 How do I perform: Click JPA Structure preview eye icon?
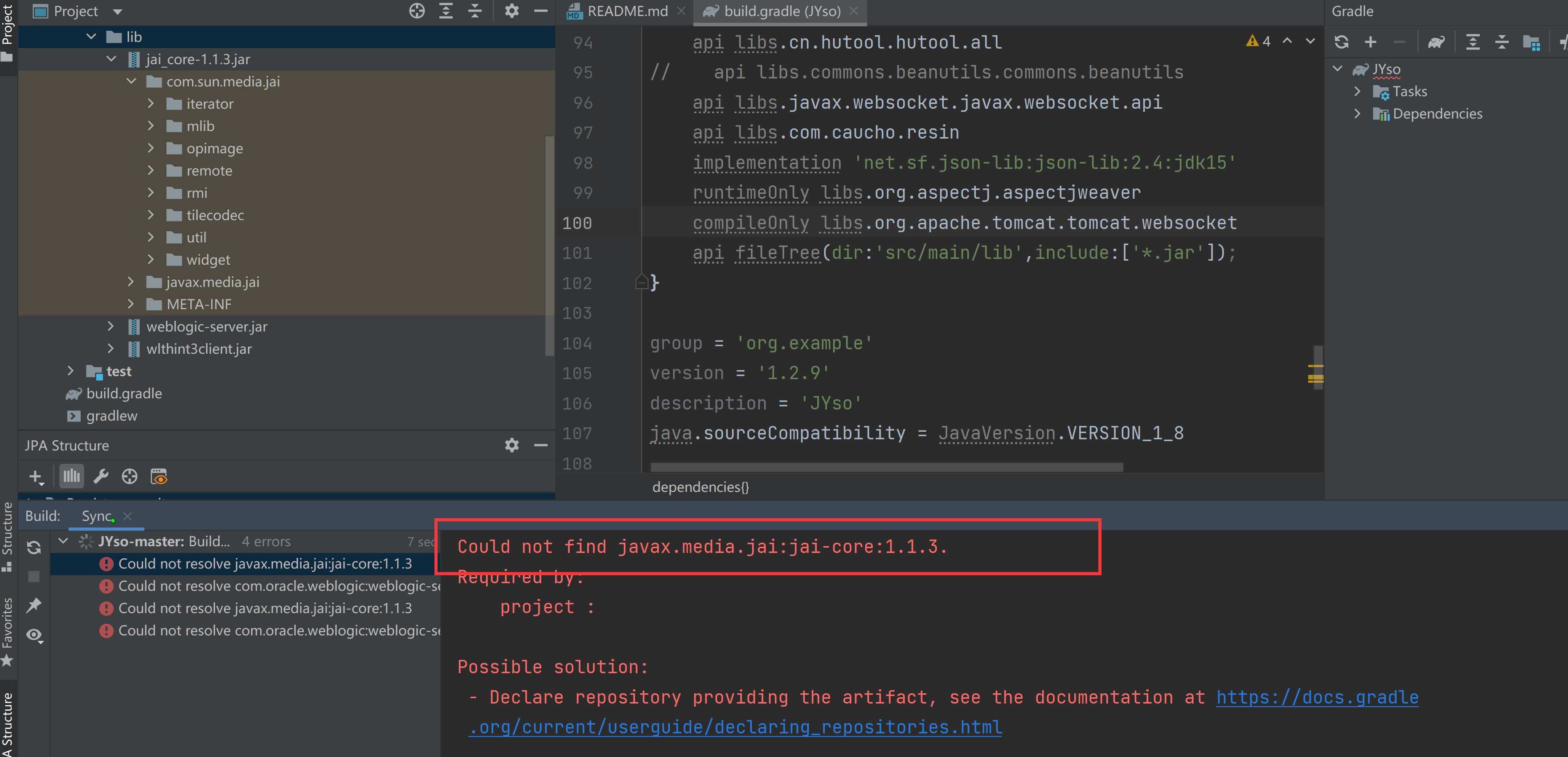coord(159,476)
